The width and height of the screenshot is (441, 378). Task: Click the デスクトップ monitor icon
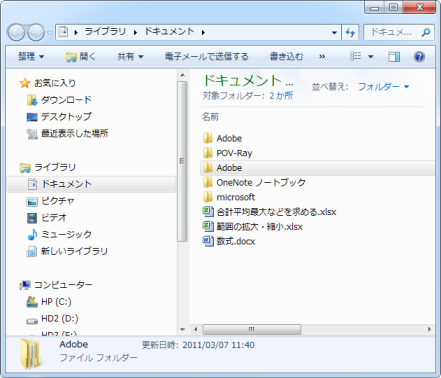click(32, 117)
